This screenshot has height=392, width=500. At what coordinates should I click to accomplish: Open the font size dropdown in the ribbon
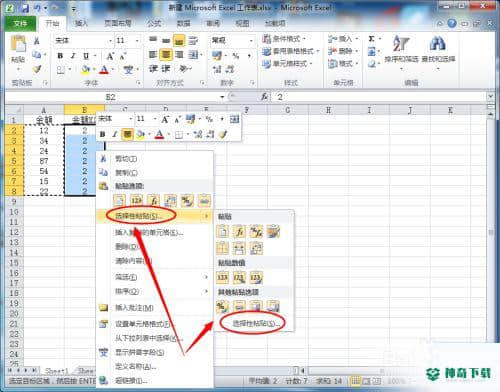point(137,41)
